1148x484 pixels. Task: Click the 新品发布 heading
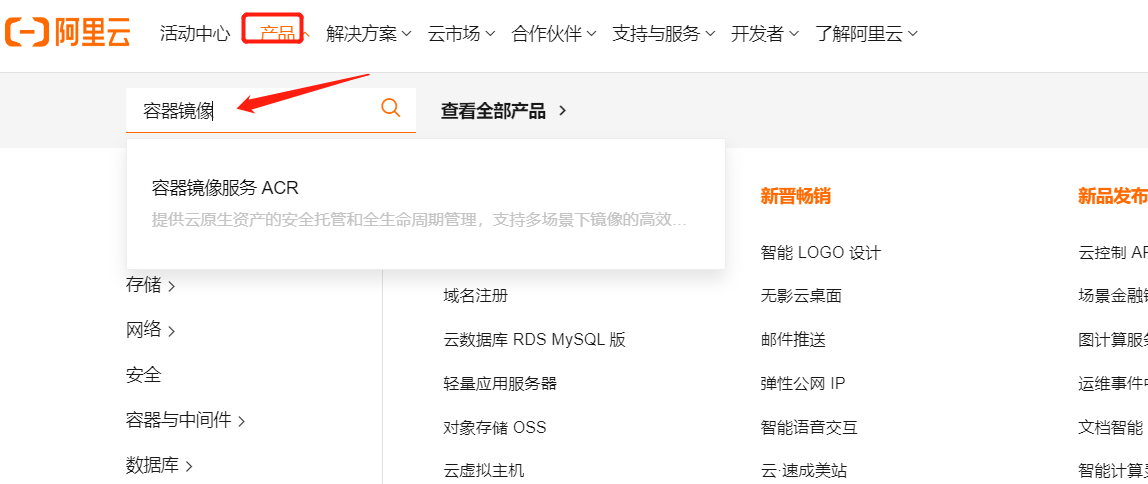(1113, 196)
